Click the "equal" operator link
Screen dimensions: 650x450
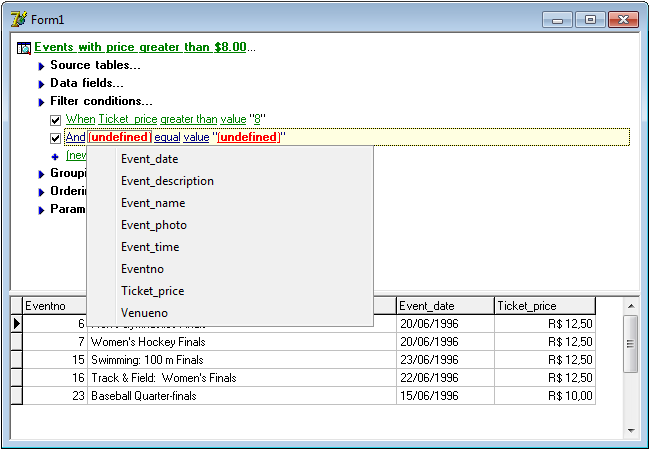pos(167,137)
